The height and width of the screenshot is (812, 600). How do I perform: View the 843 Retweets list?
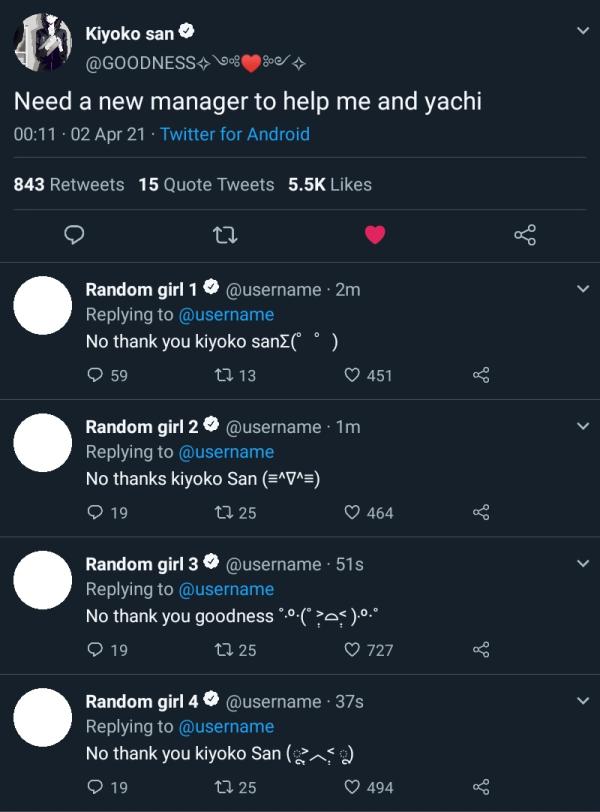[x=69, y=184]
